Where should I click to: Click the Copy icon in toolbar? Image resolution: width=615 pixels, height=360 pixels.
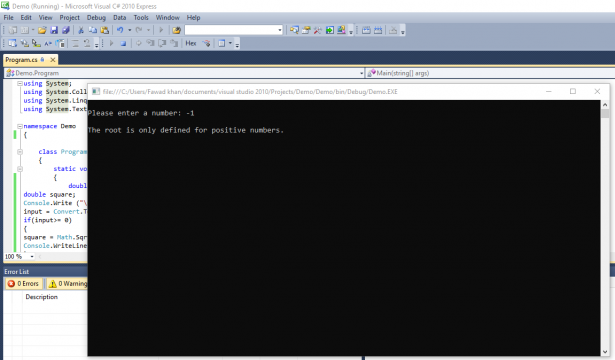coord(93,30)
